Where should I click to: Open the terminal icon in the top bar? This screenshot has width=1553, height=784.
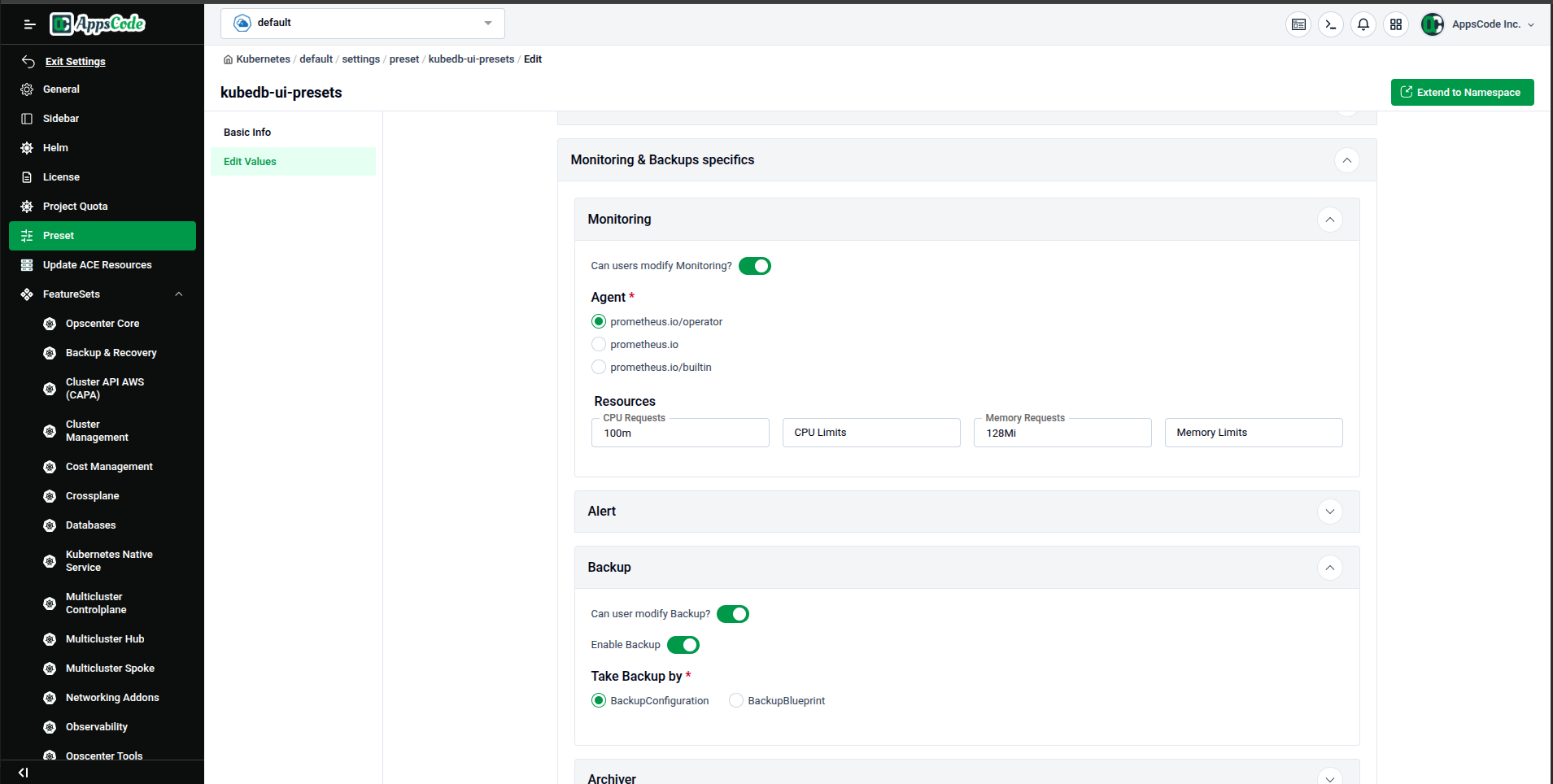1330,24
